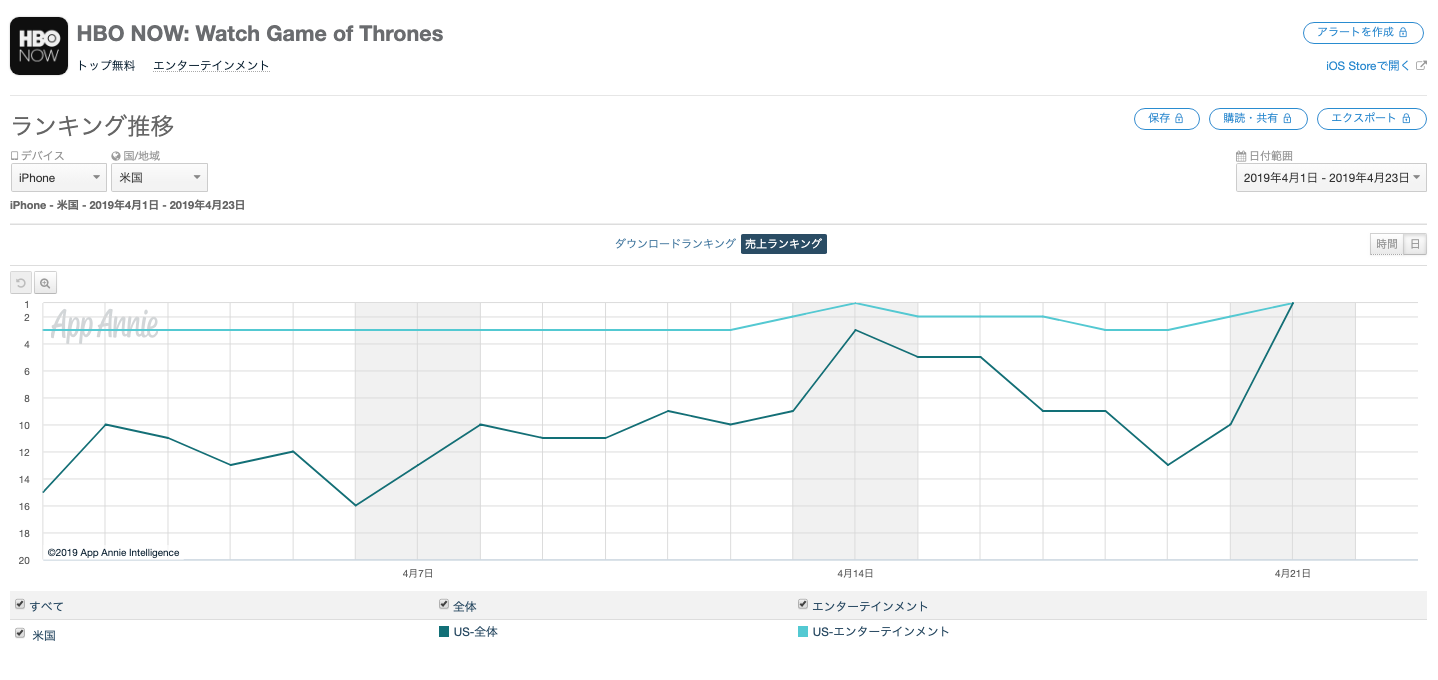Click the dark line peak at April 14
Image resolution: width=1438 pixels, height=680 pixels.
point(855,330)
